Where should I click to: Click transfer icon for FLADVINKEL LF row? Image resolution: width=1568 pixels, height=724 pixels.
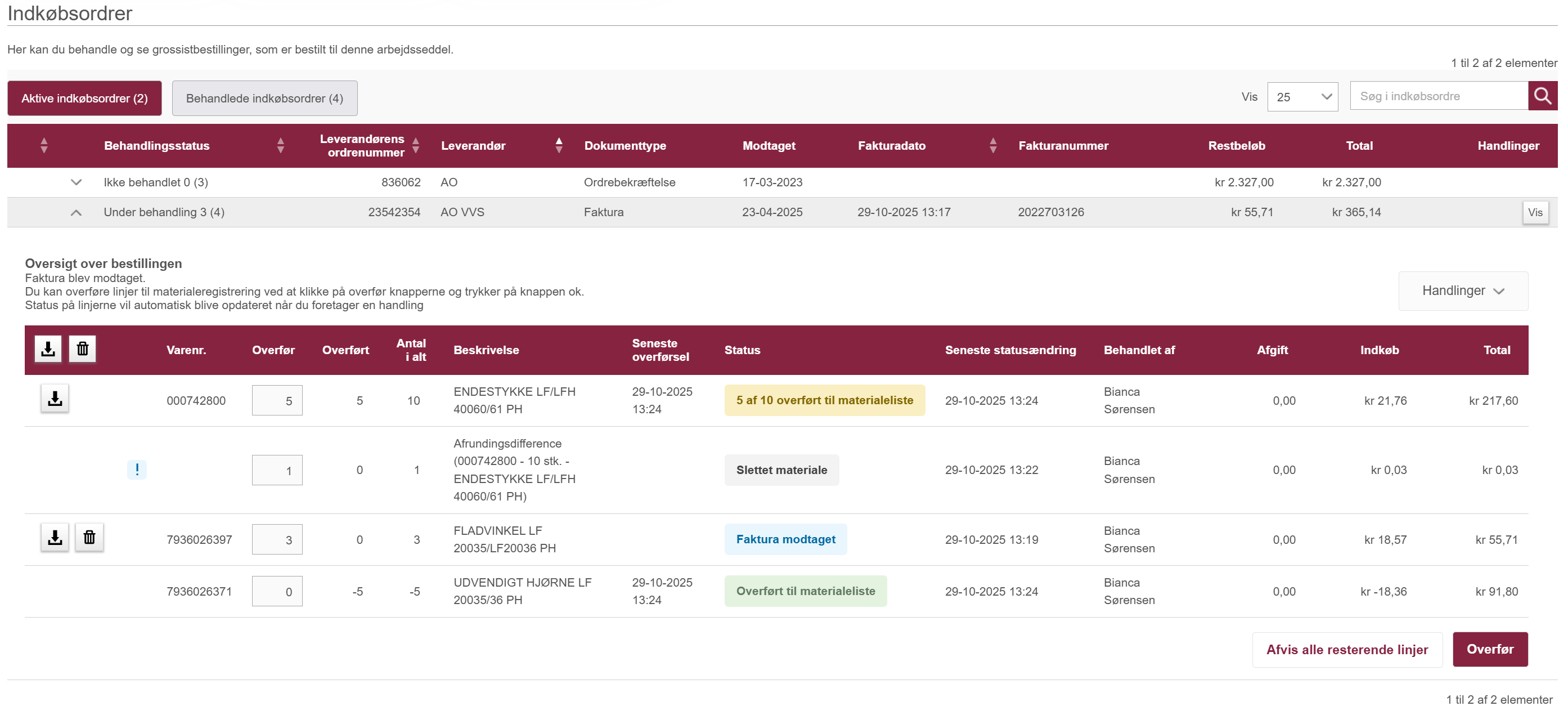[x=55, y=538]
